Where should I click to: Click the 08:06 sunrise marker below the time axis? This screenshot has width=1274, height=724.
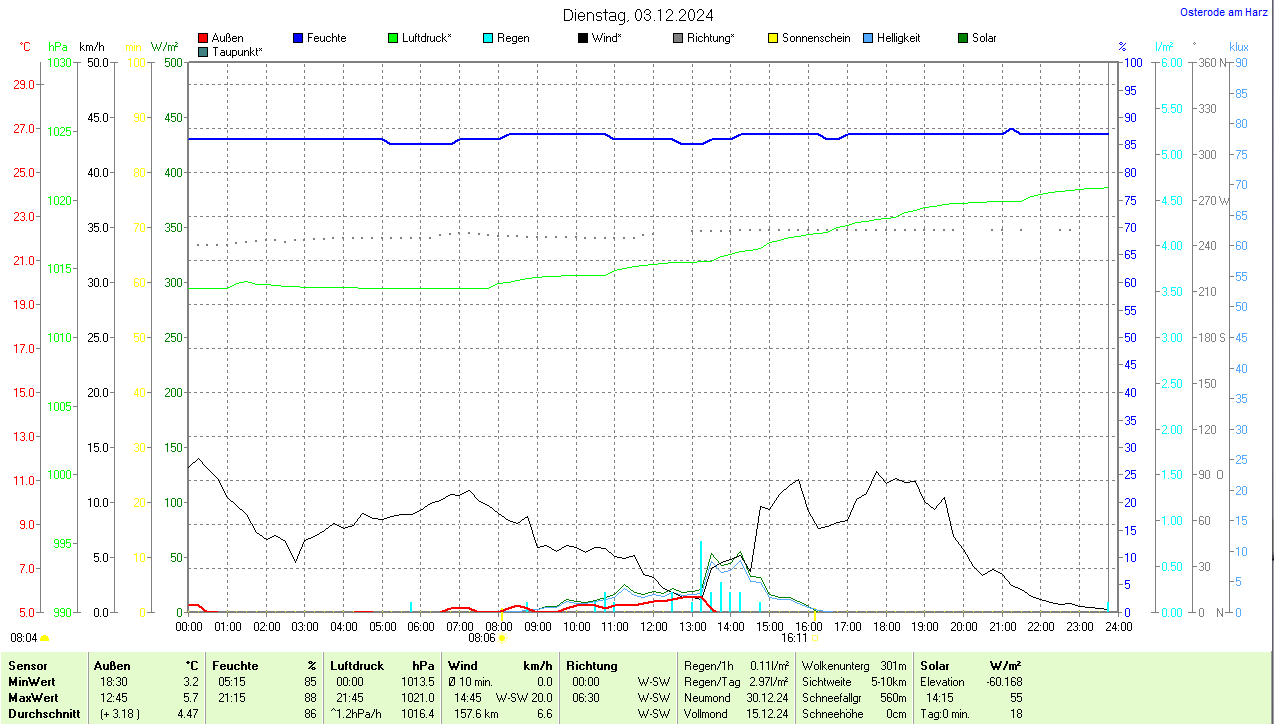482,637
